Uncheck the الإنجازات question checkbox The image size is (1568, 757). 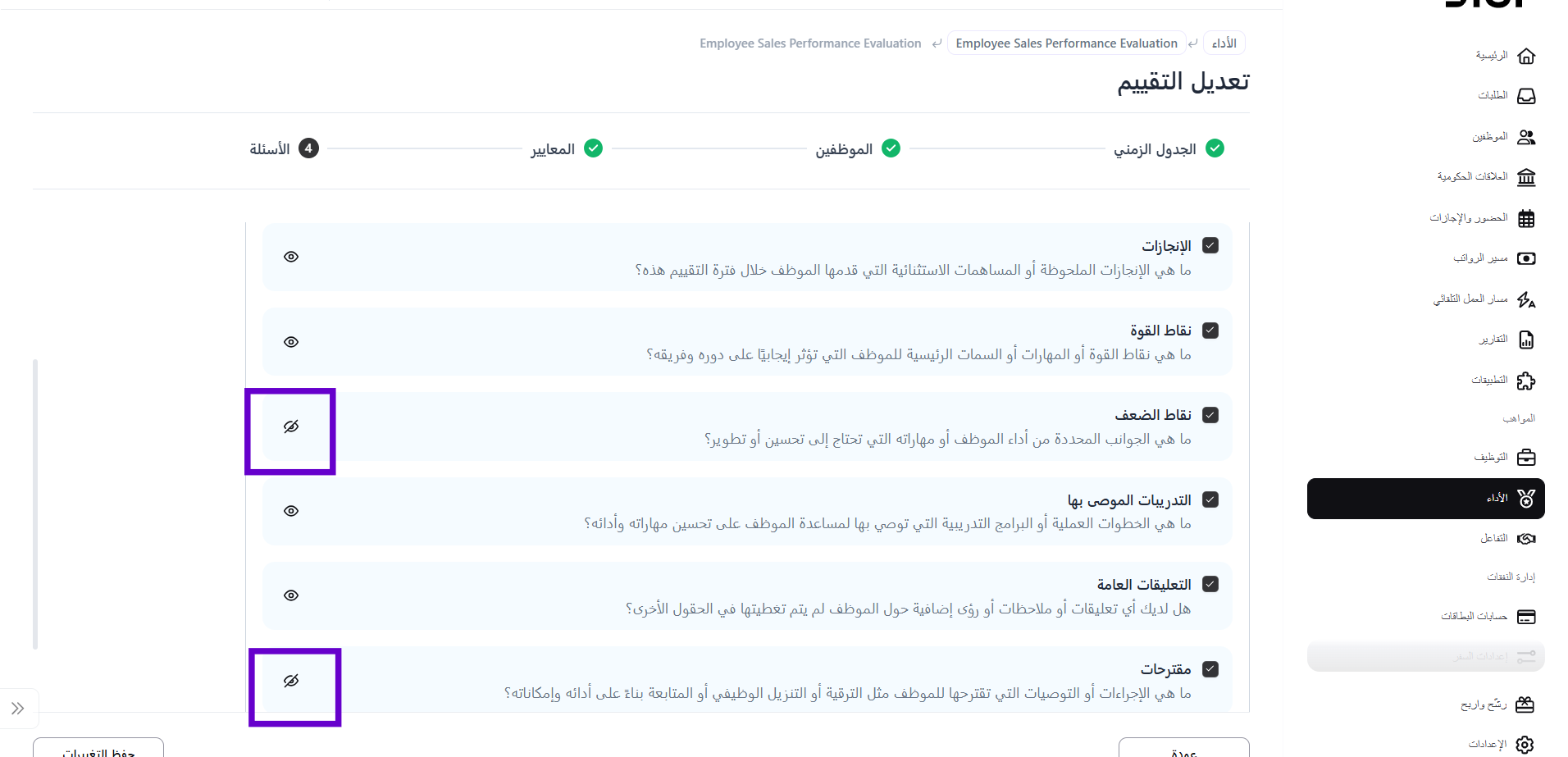point(1210,245)
